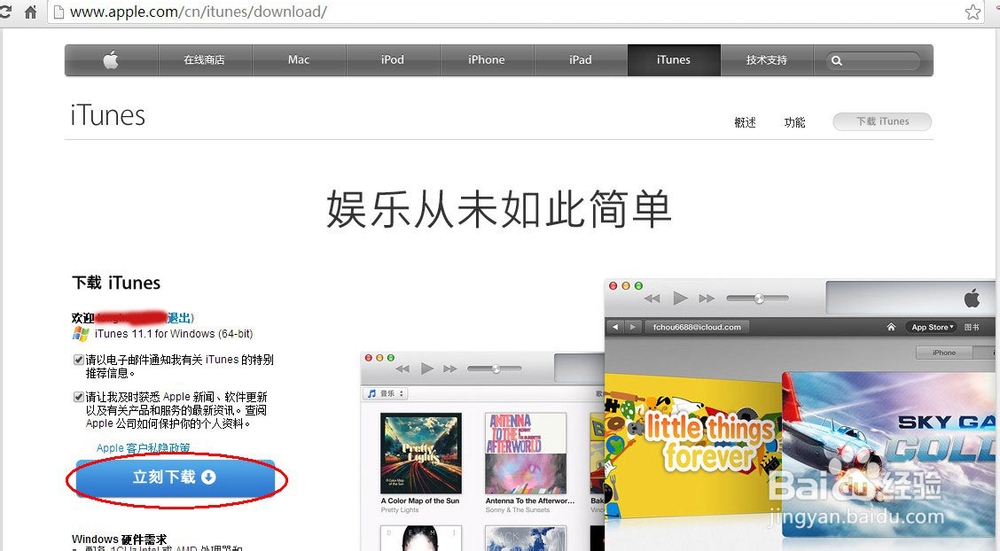The image size is (1000, 551).
Task: Open the 音乐 library dropdown in back iTunes window
Action: [x=386, y=393]
